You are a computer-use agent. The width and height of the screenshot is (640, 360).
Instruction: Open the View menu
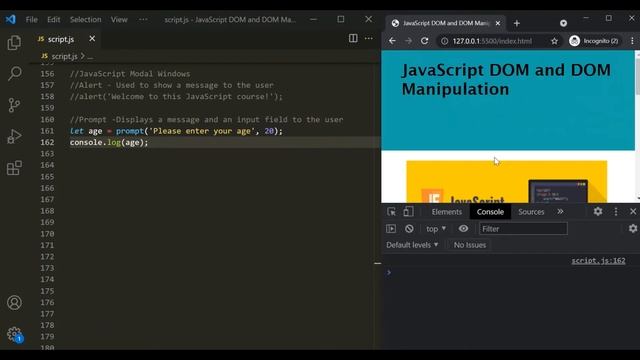point(119,19)
